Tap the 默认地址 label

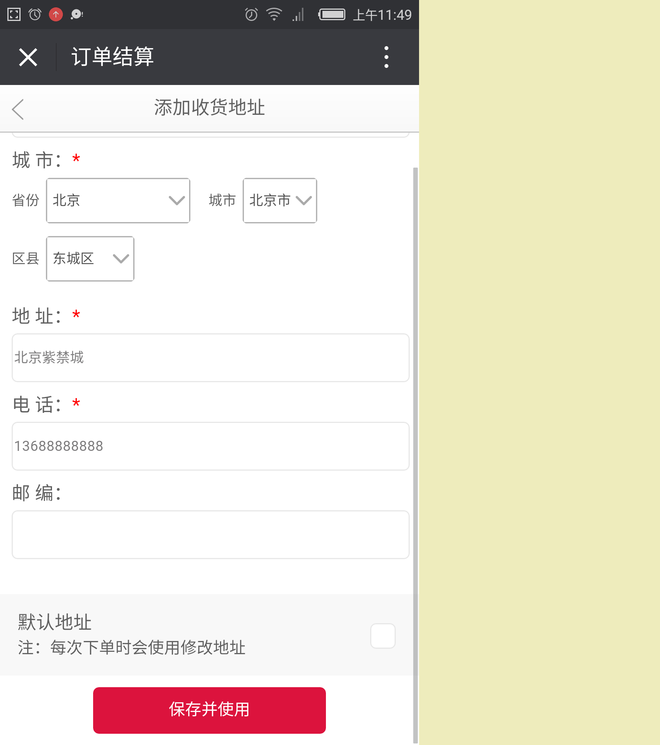(55, 621)
